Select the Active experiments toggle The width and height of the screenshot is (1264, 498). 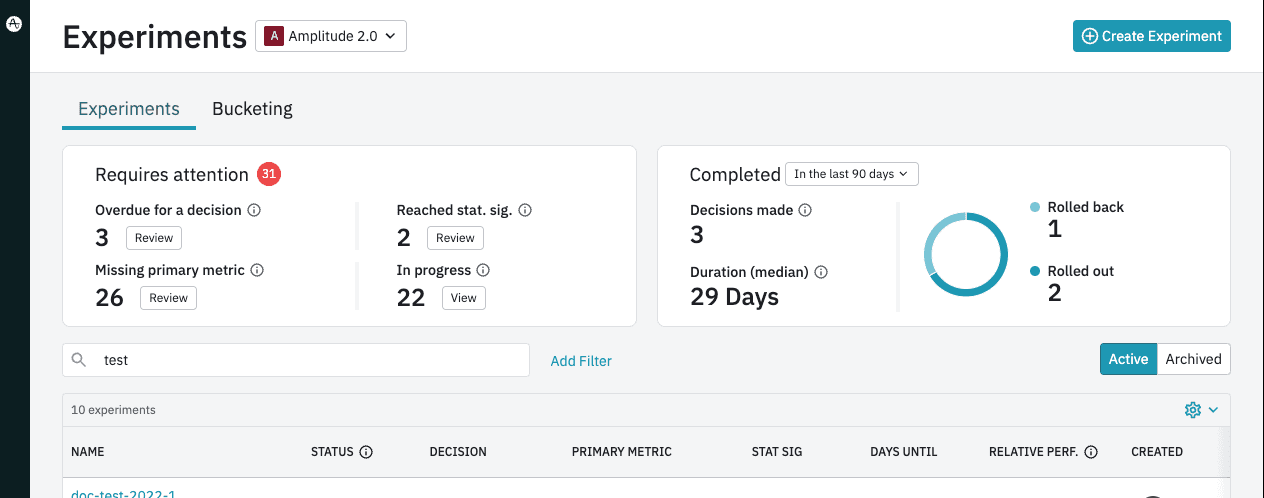[x=1128, y=359]
